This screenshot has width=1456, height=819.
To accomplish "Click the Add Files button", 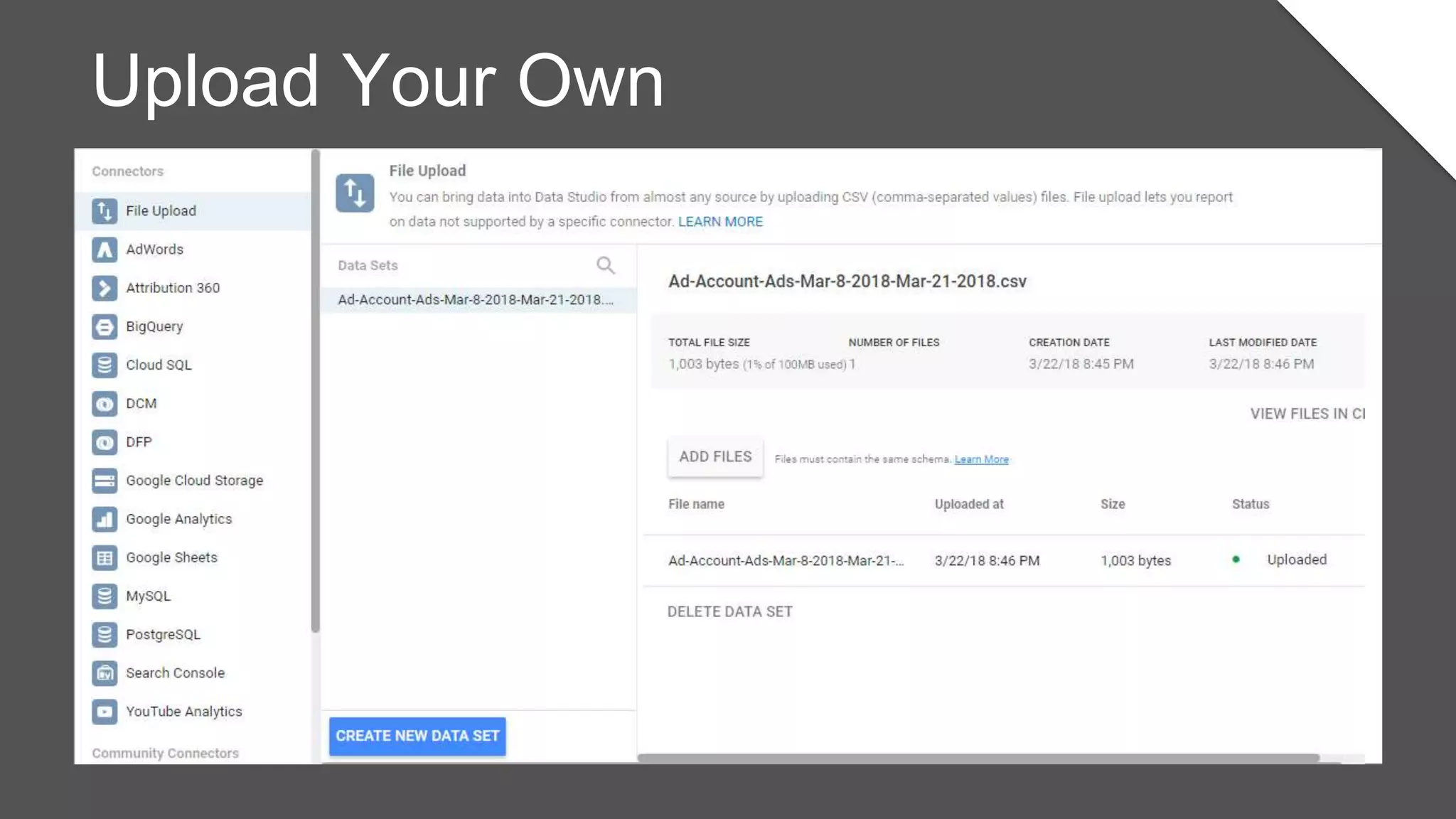I will point(715,457).
